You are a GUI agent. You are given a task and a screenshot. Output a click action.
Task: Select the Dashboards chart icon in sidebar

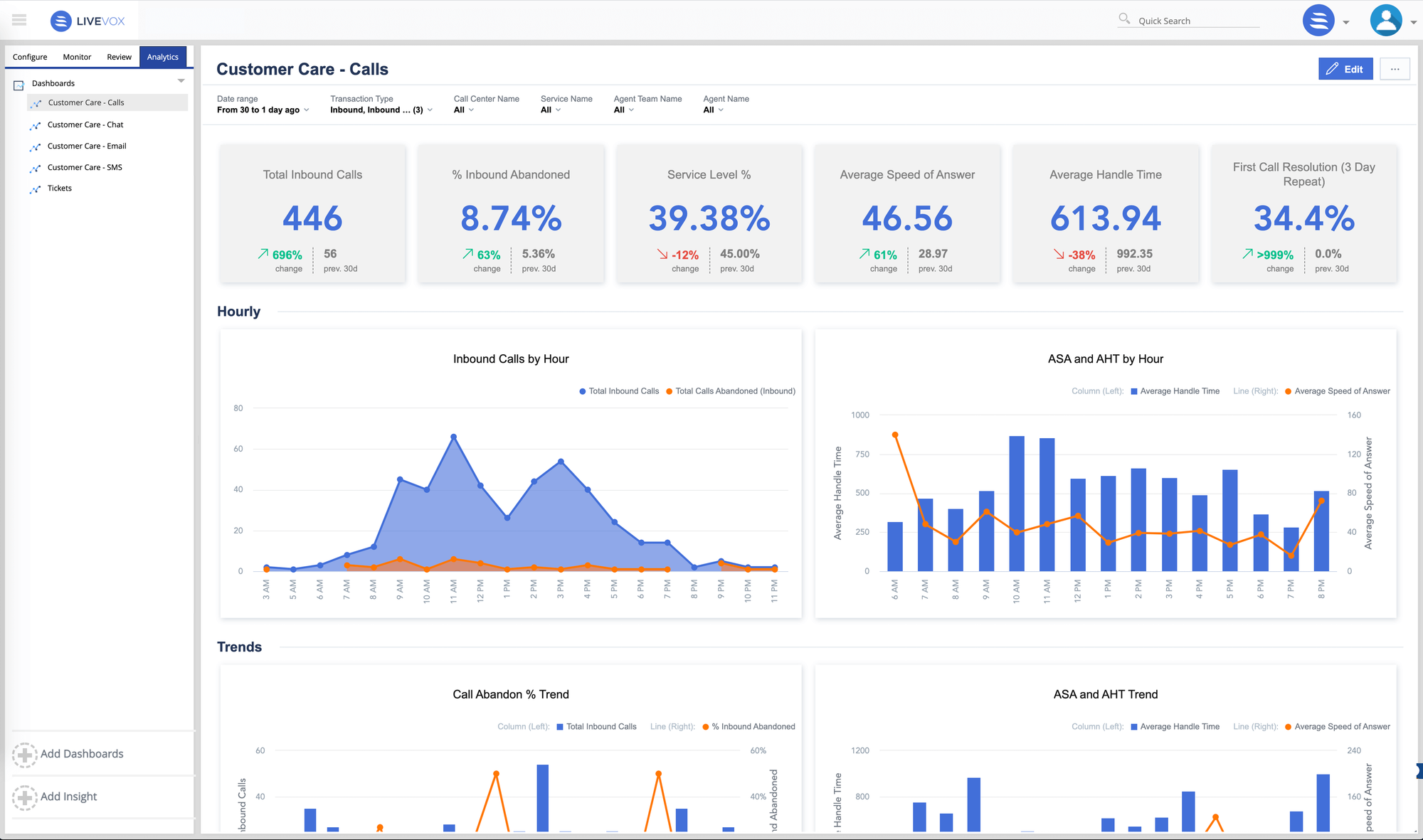click(x=18, y=83)
